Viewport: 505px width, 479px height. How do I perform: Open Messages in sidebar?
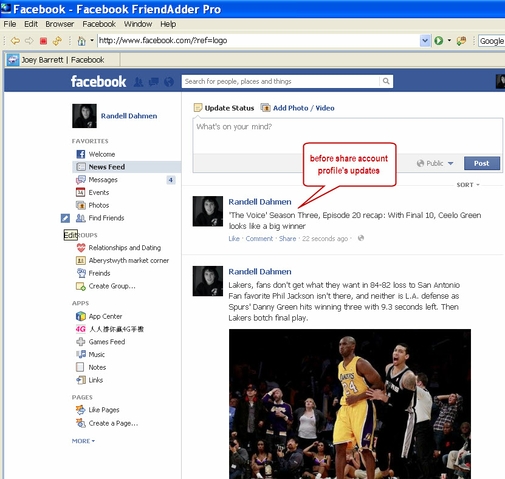(x=103, y=180)
